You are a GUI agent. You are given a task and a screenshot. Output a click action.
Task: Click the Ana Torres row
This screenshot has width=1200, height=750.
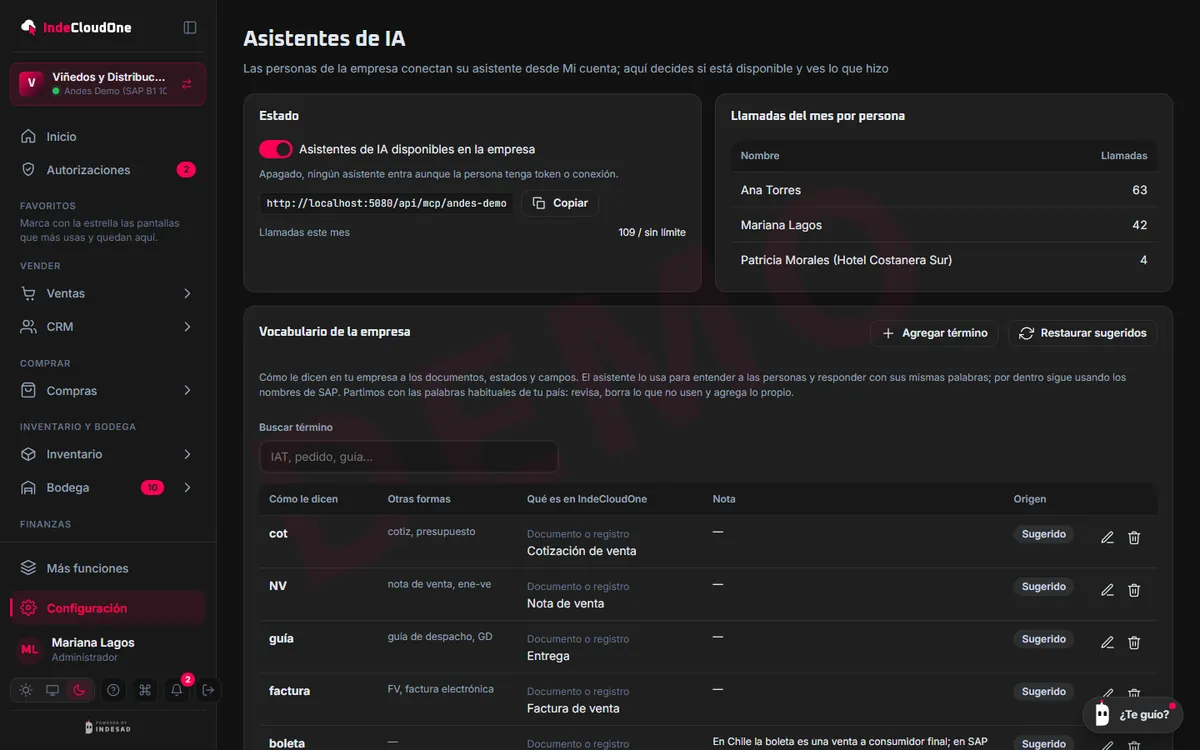point(944,190)
